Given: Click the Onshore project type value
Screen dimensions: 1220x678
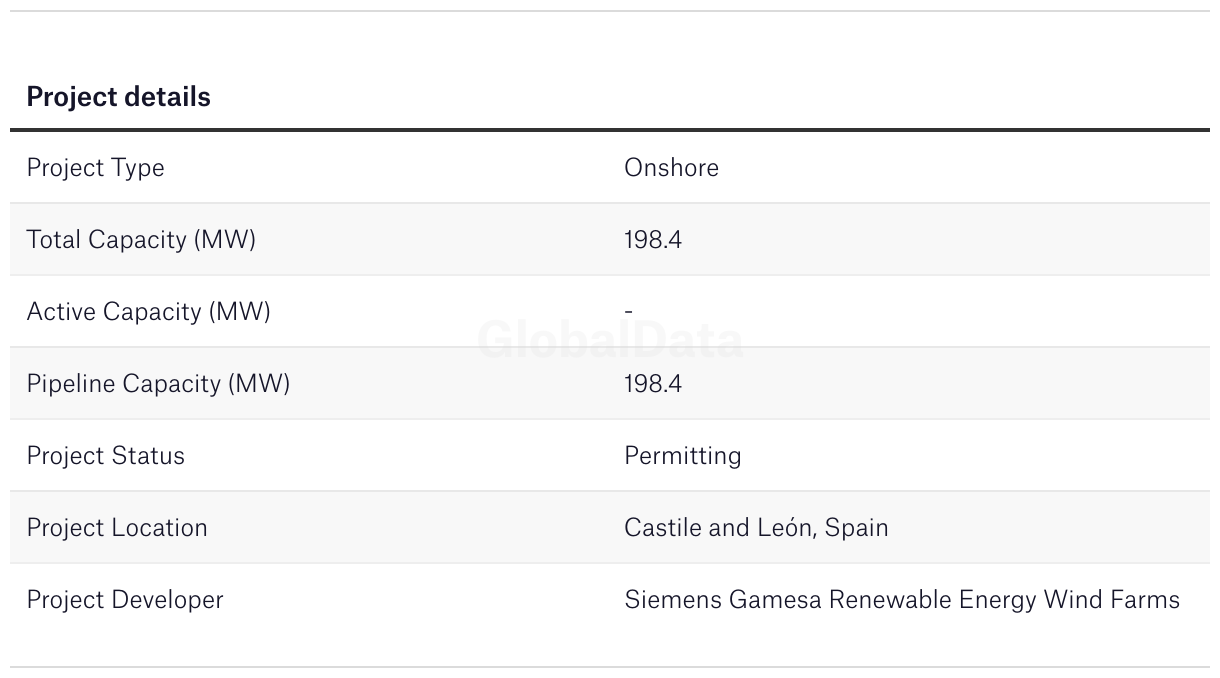Looking at the screenshot, I should (x=671, y=168).
